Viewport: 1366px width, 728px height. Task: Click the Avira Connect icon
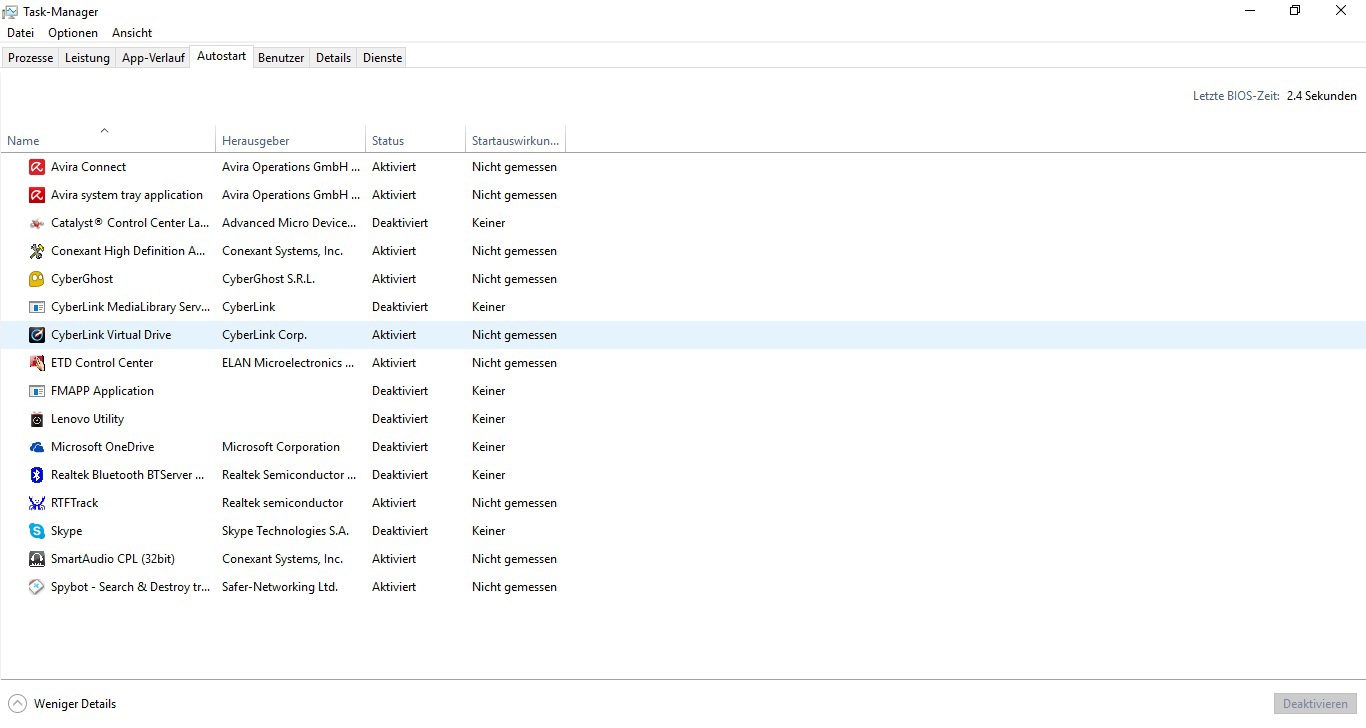click(37, 167)
